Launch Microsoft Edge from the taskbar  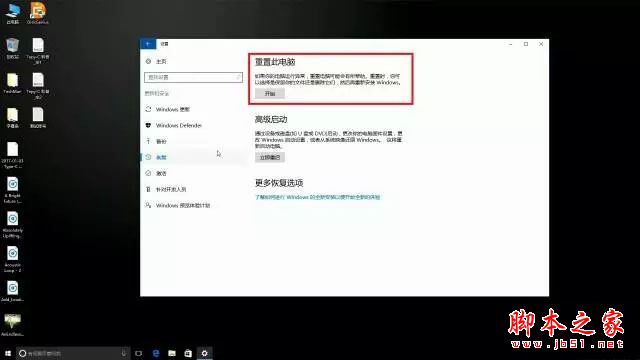156,353
